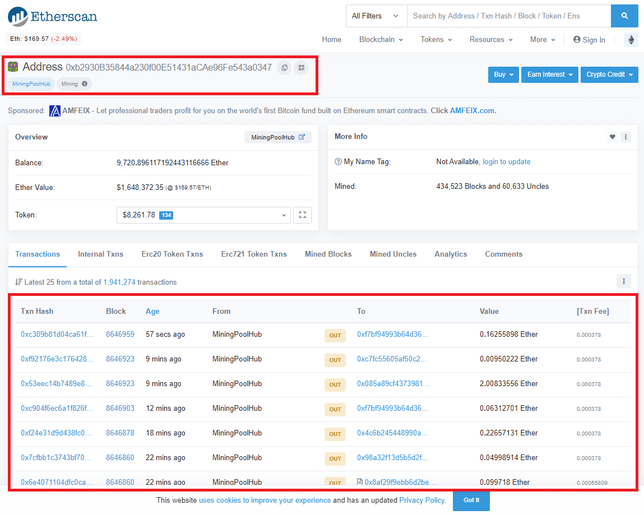Open the All Filters dropdown
The image size is (644, 515).
375,16
